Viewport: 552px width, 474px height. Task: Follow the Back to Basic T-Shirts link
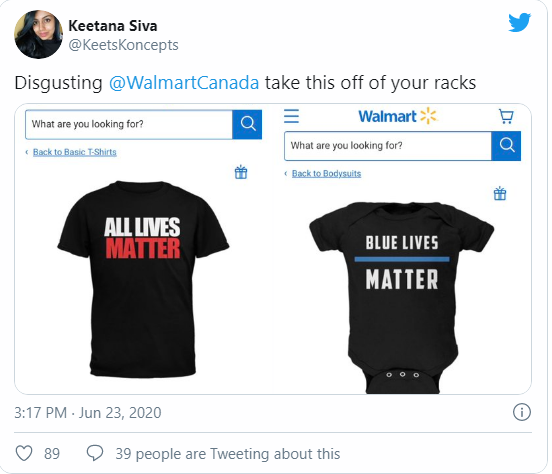pyautogui.click(x=75, y=152)
